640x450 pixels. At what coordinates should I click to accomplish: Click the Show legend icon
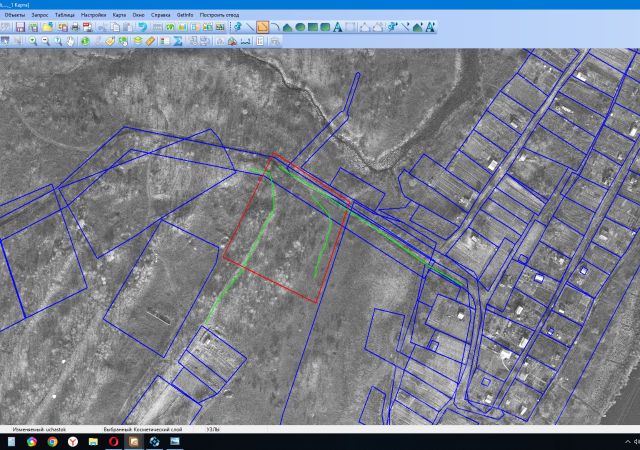(165, 41)
